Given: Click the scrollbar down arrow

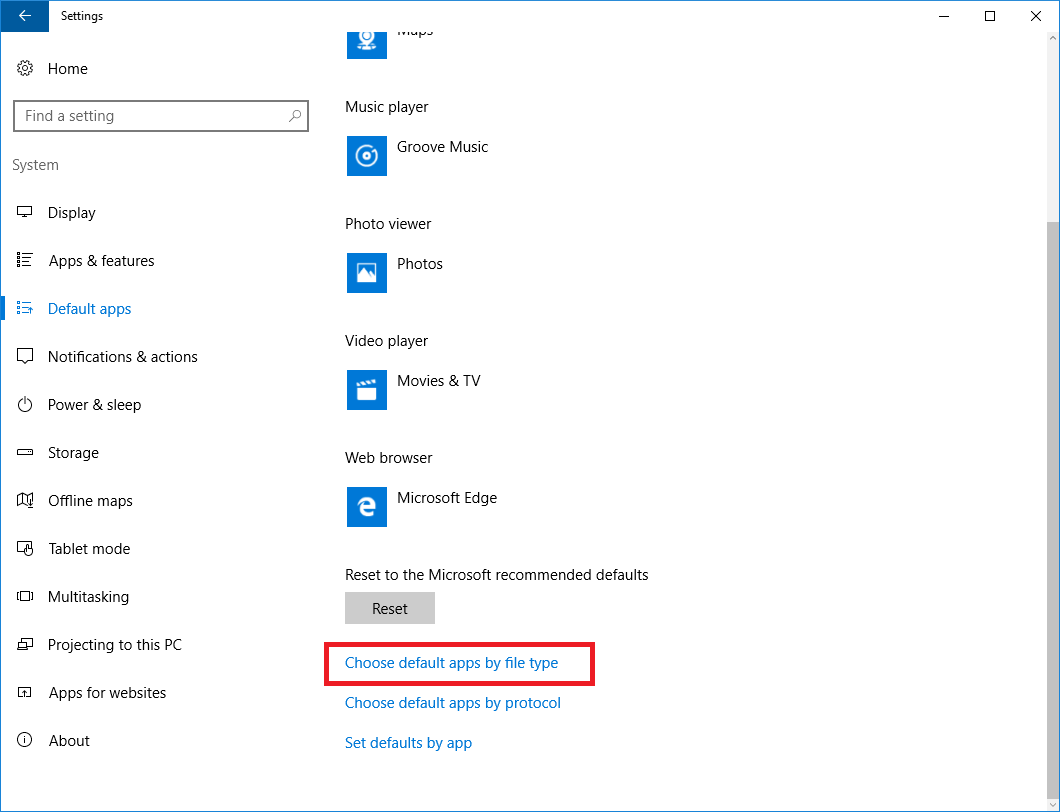Looking at the screenshot, I should click(x=1052, y=803).
